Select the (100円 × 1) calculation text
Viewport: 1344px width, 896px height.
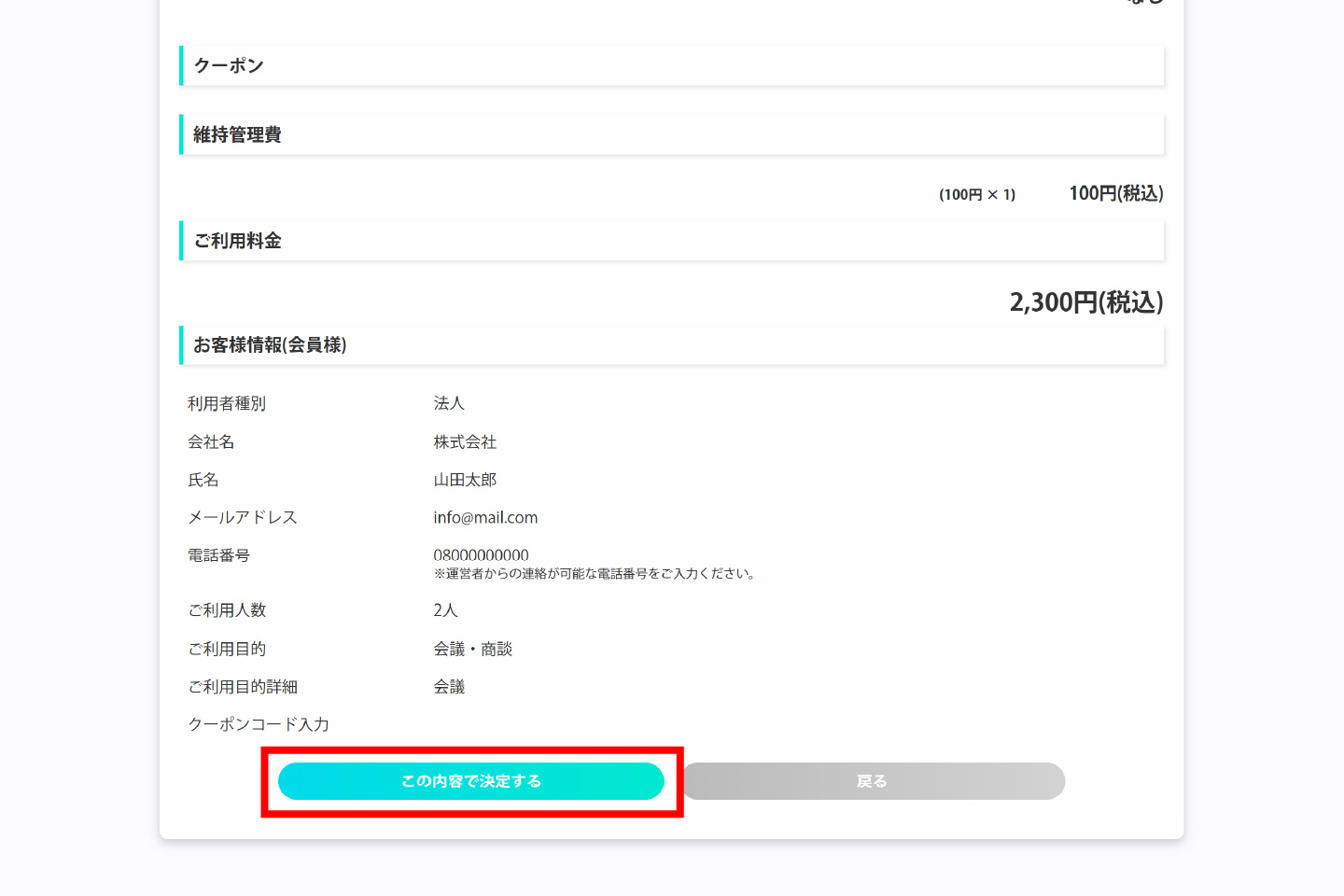pyautogui.click(x=976, y=194)
